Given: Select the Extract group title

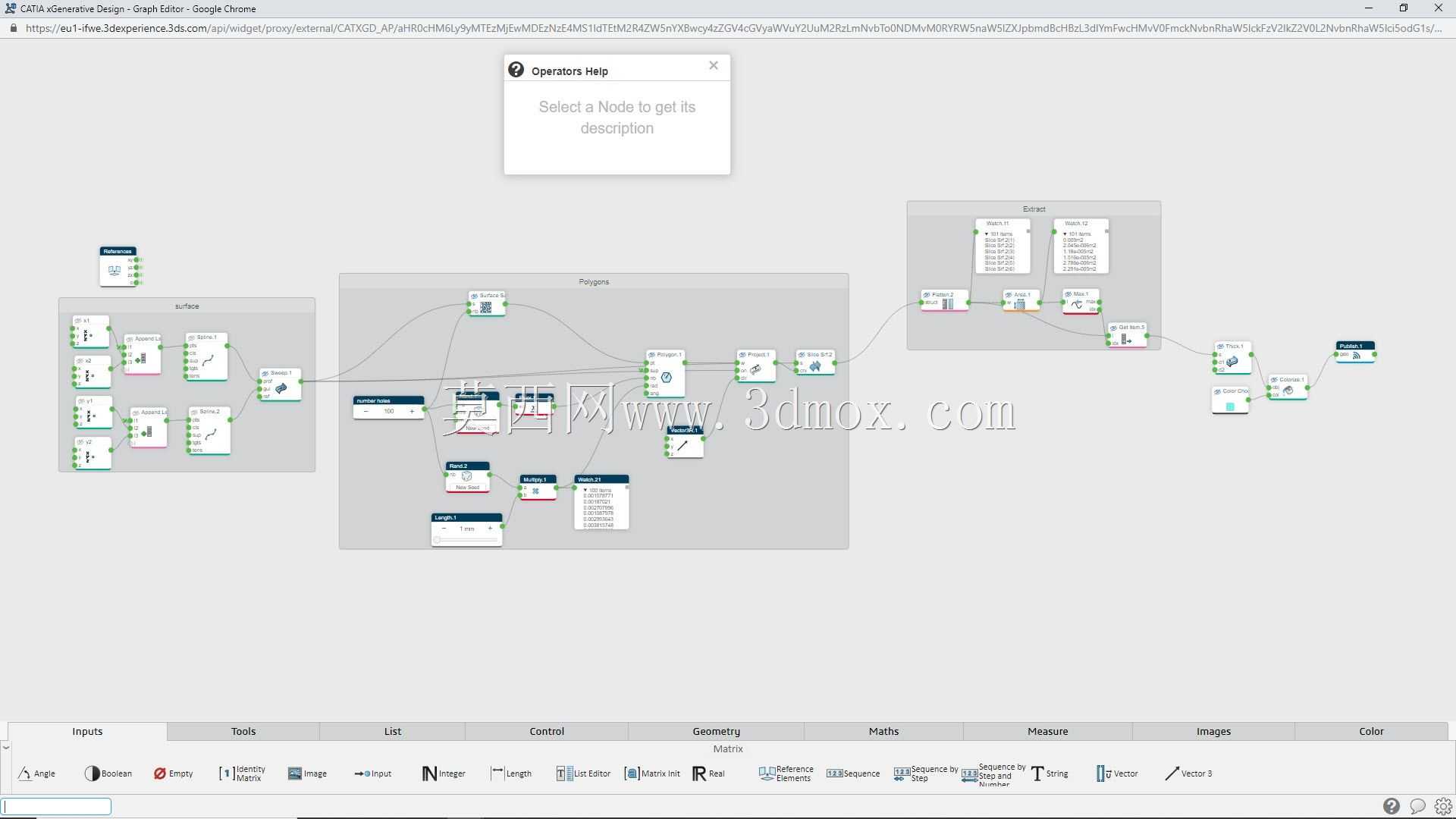Looking at the screenshot, I should click(x=1034, y=209).
